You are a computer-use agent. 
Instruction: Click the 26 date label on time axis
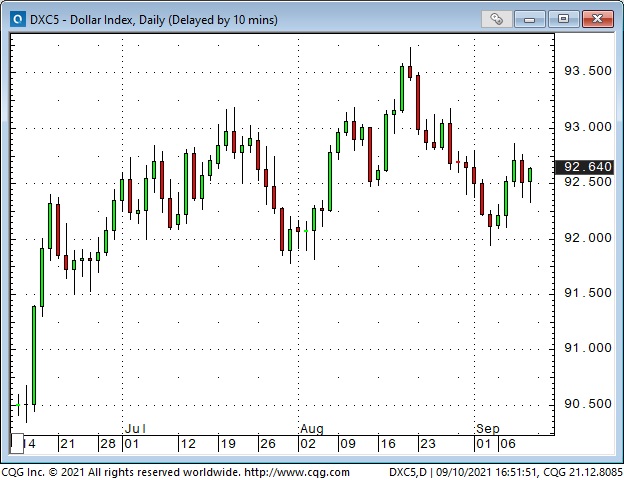[x=268, y=444]
